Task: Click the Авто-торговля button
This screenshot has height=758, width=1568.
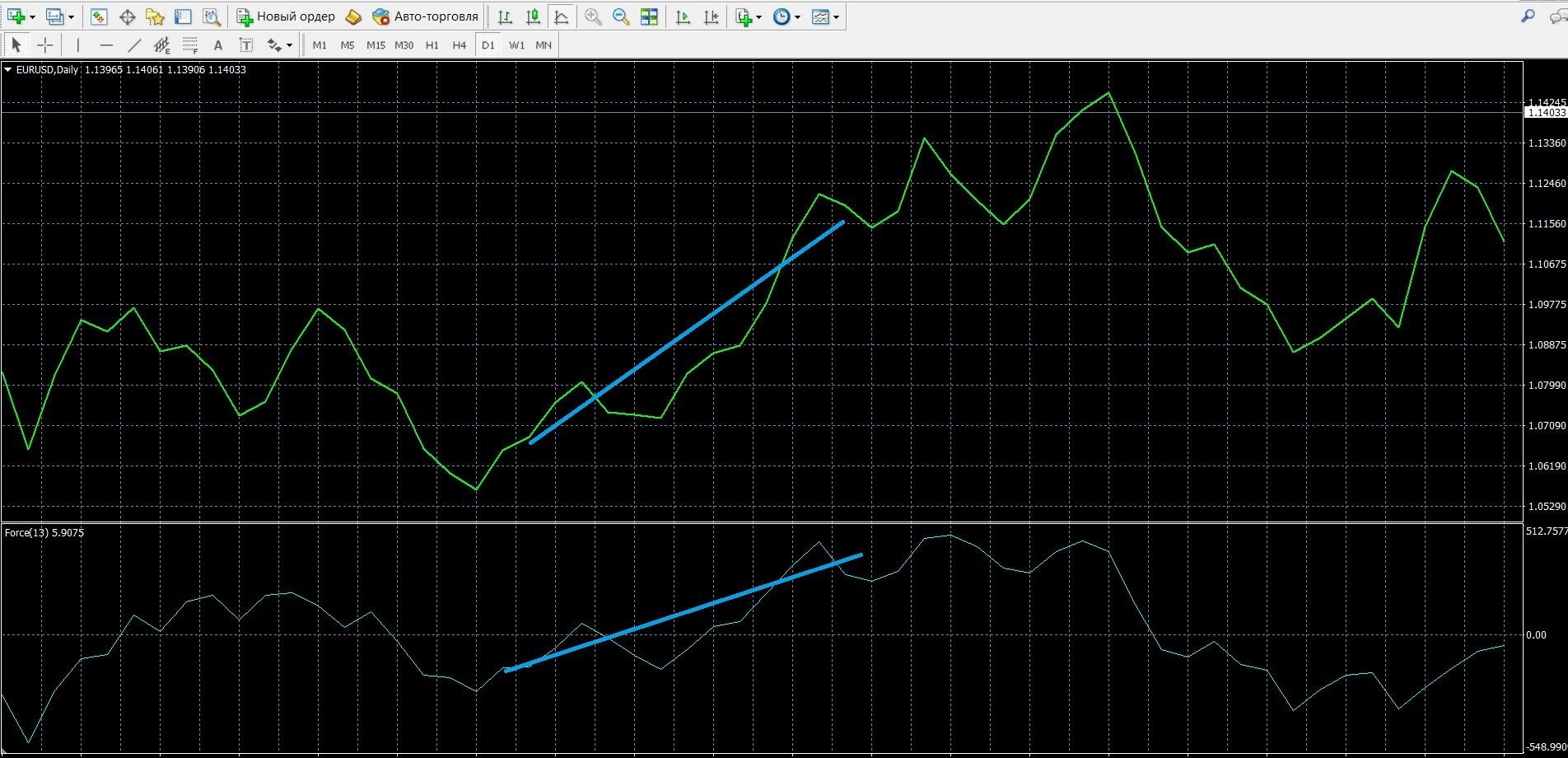Action: point(425,16)
